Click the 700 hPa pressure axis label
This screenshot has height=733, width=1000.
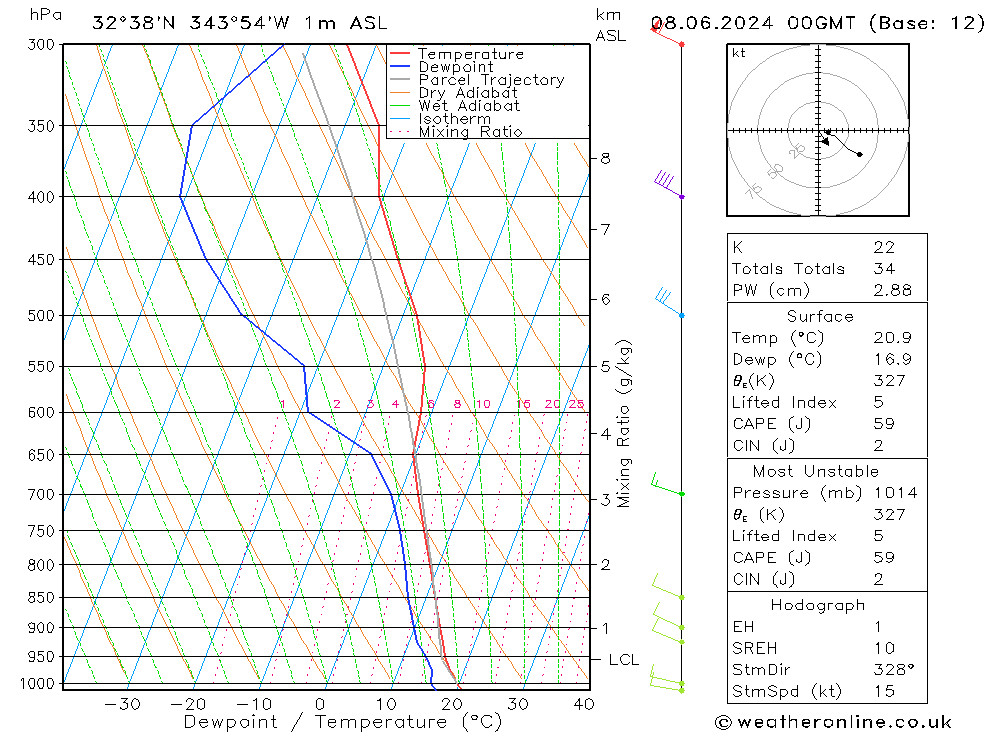(x=41, y=494)
